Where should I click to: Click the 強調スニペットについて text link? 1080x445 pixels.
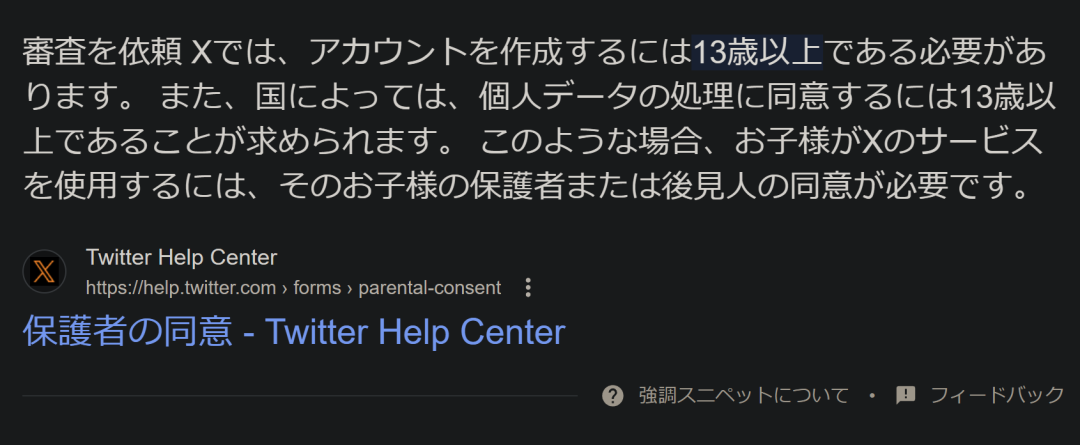point(744,395)
